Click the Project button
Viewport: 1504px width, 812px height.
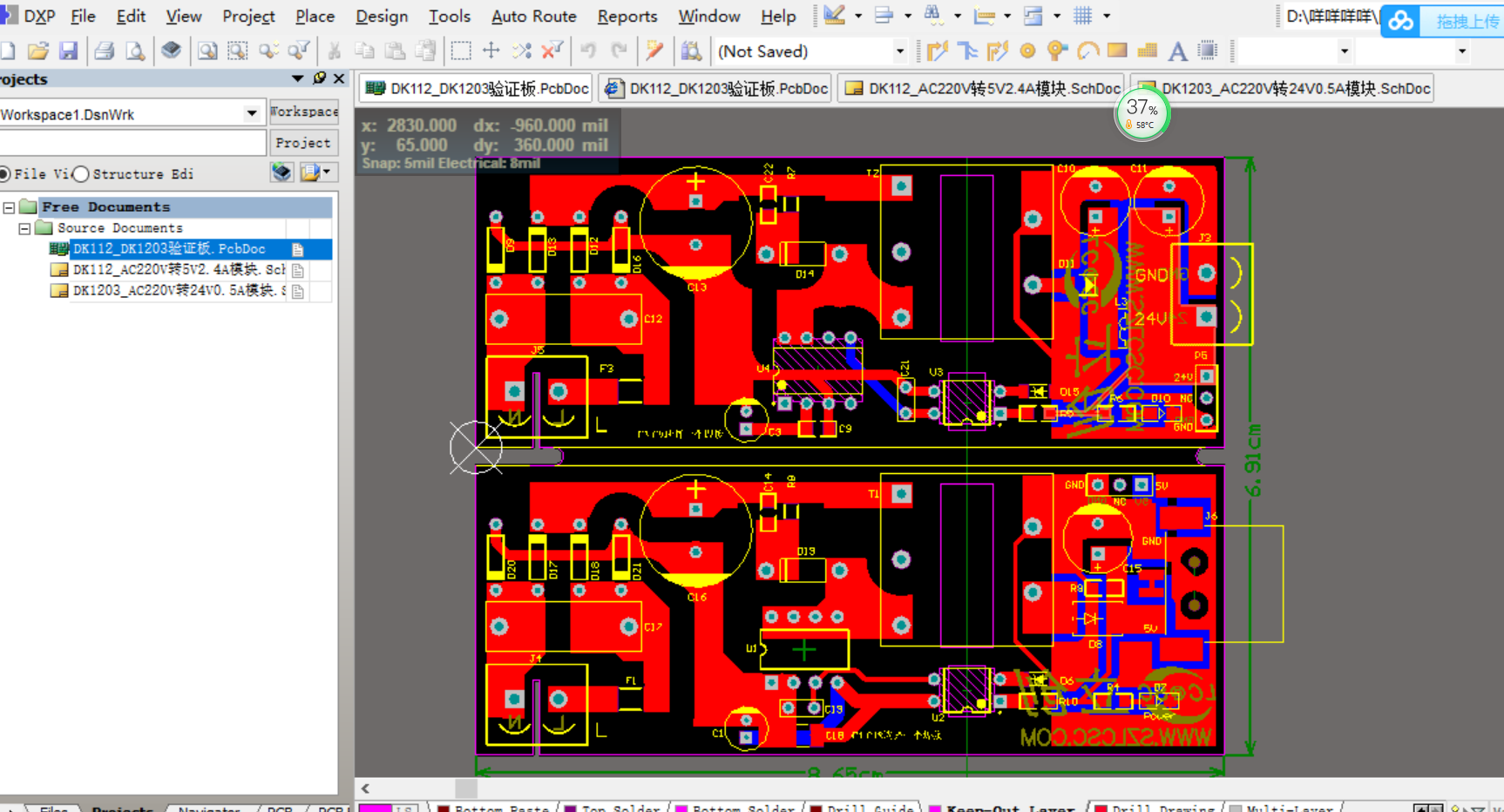tap(303, 143)
